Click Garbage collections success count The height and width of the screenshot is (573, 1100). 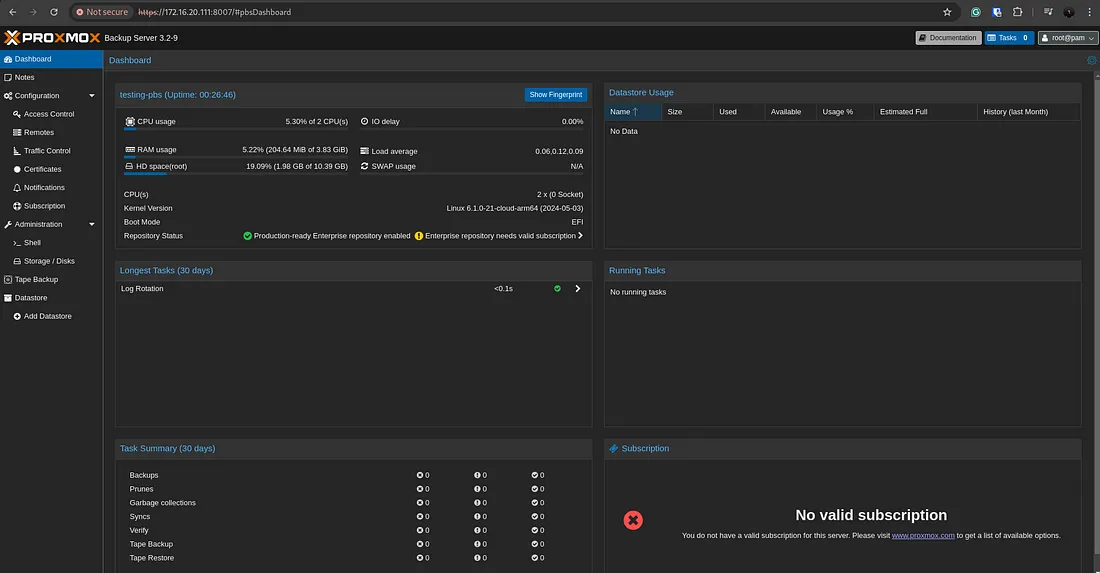coord(538,503)
